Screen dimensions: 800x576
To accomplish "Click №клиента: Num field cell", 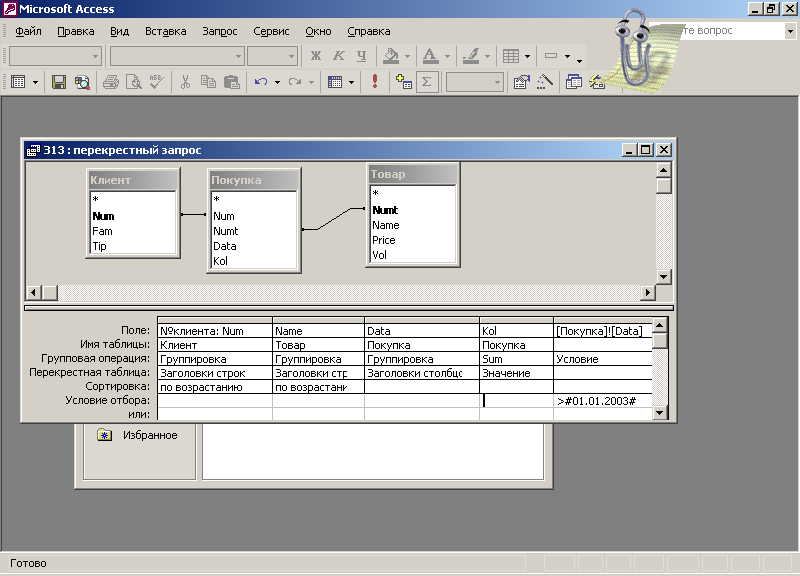I will tap(215, 331).
